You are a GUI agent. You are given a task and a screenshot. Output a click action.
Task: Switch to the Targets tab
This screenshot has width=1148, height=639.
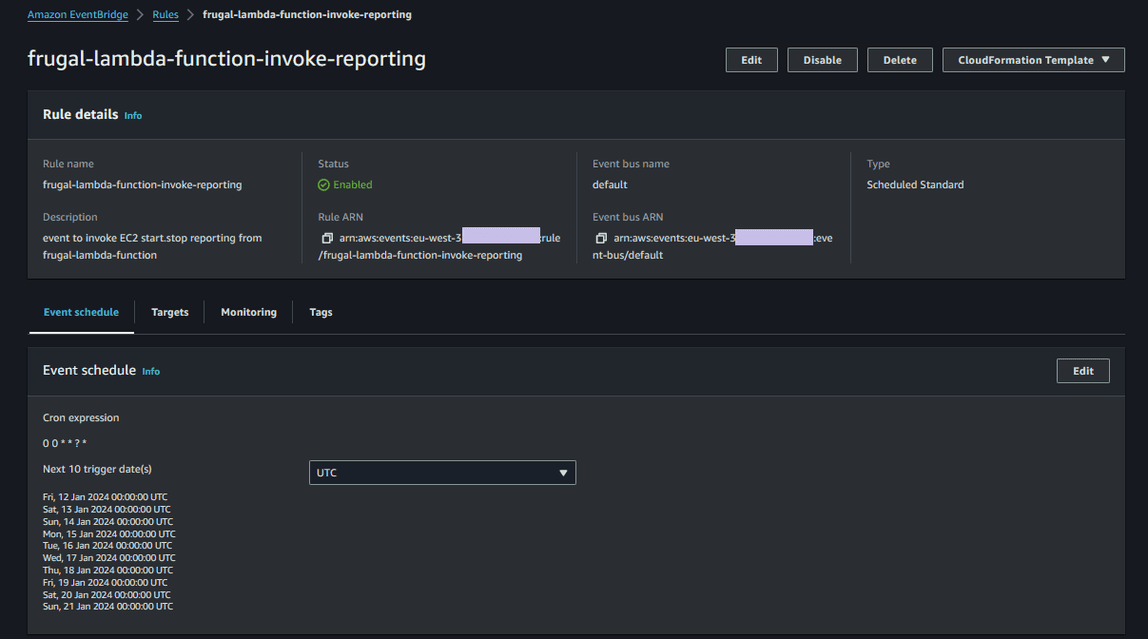point(169,311)
